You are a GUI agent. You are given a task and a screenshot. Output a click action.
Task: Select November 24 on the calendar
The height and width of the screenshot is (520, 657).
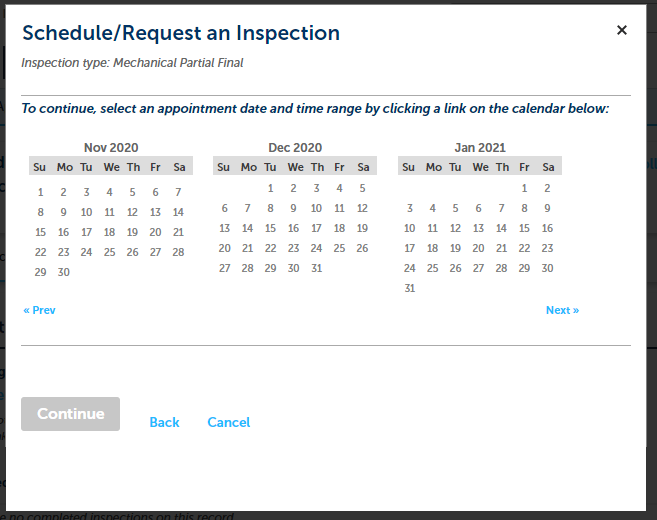coord(86,252)
